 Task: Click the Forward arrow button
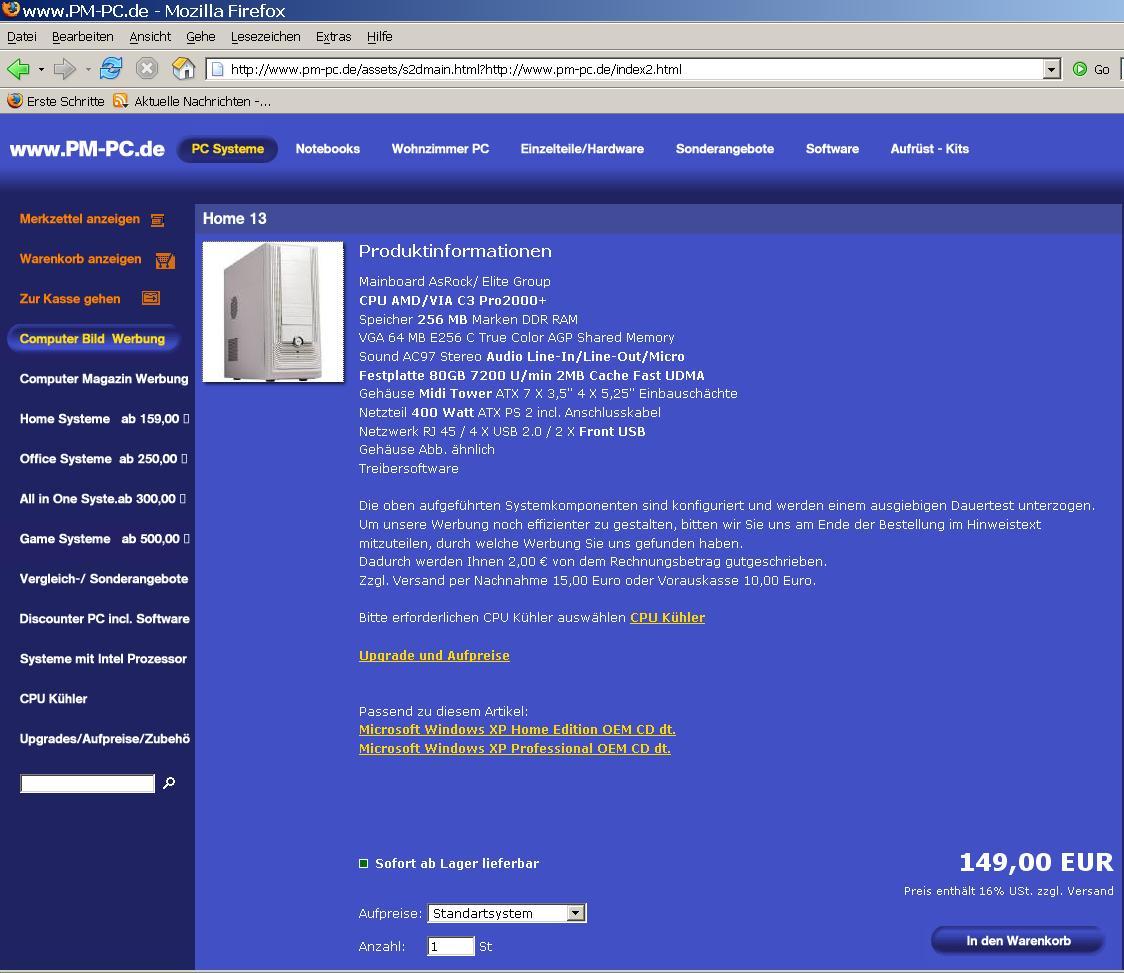coord(65,69)
